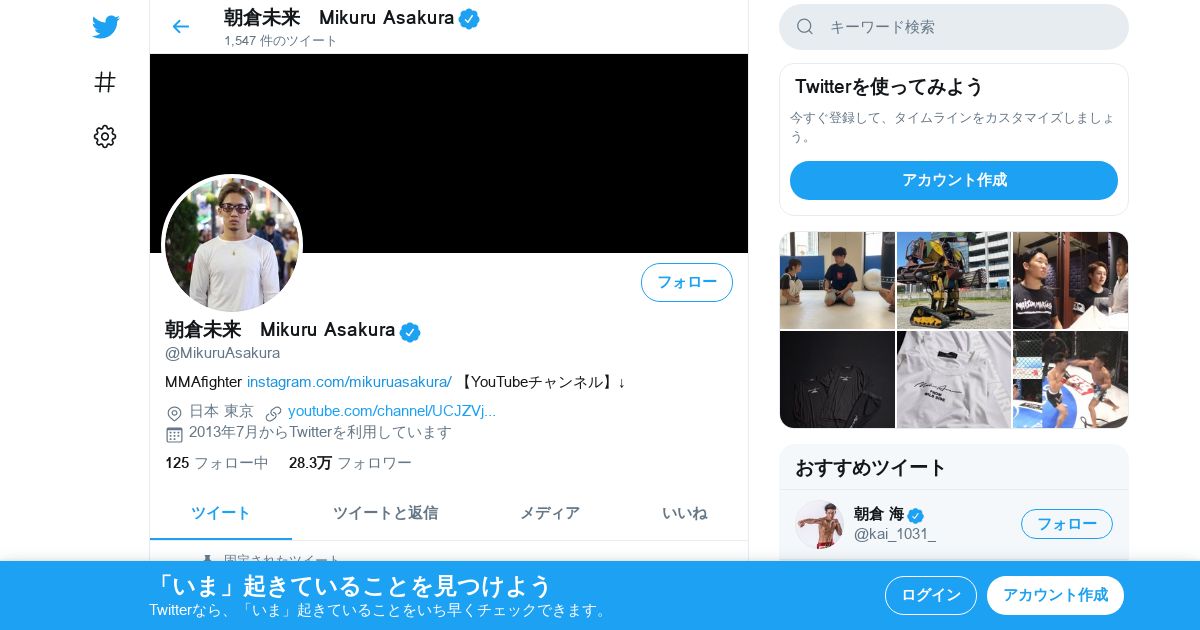
Task: Open the いいね tab
Action: click(x=684, y=513)
